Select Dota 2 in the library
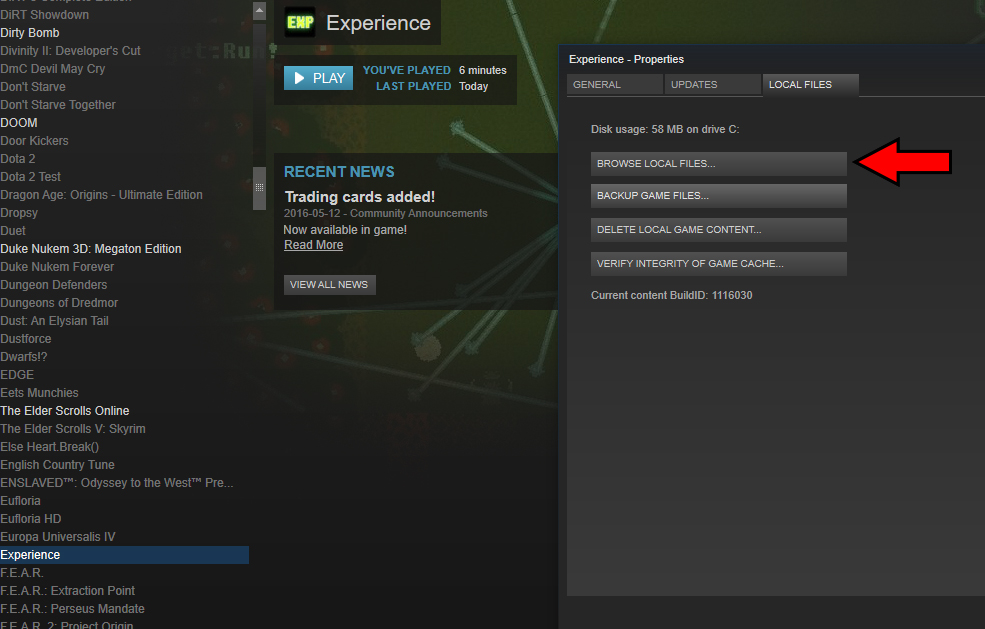The width and height of the screenshot is (985, 629). 18,159
